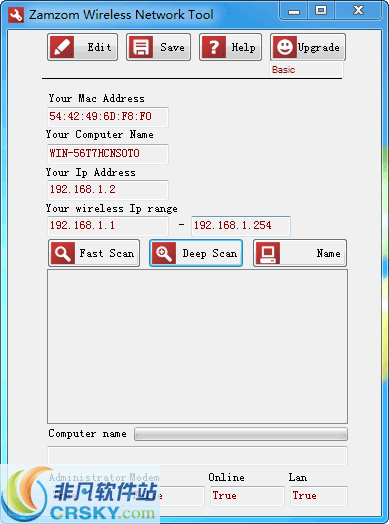Click the 'Lan' label

(x=298, y=477)
